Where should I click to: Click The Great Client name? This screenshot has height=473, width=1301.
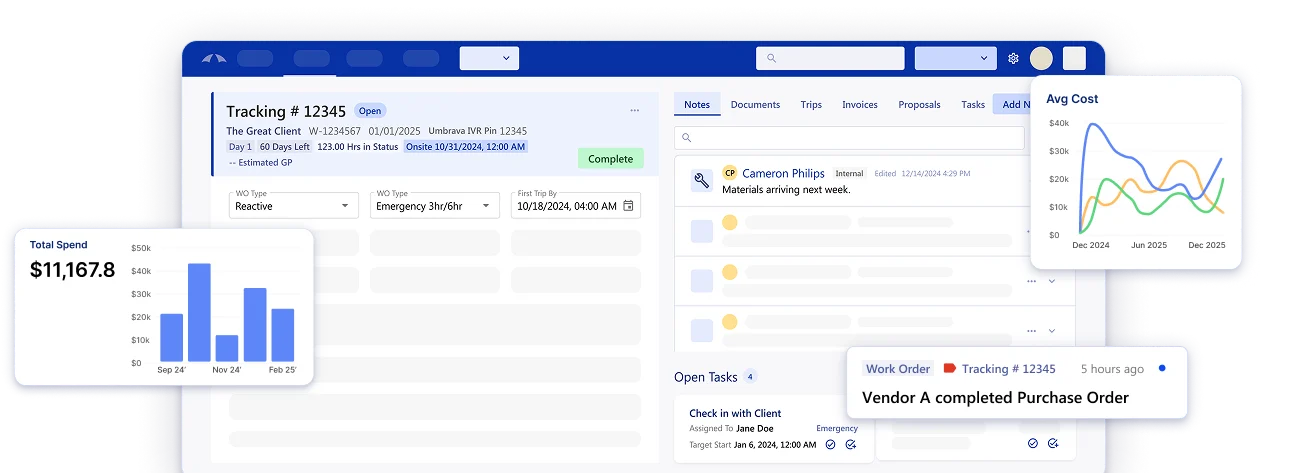coord(263,131)
